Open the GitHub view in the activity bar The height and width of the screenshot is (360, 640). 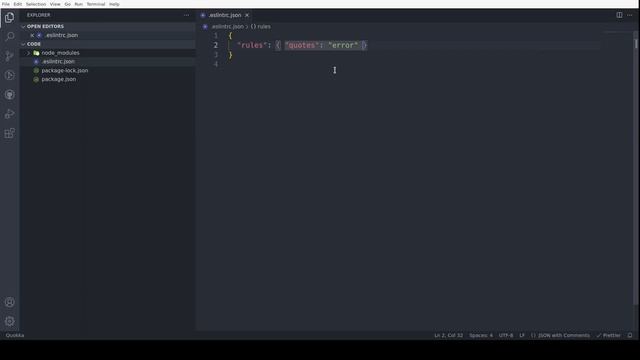click(x=9, y=95)
